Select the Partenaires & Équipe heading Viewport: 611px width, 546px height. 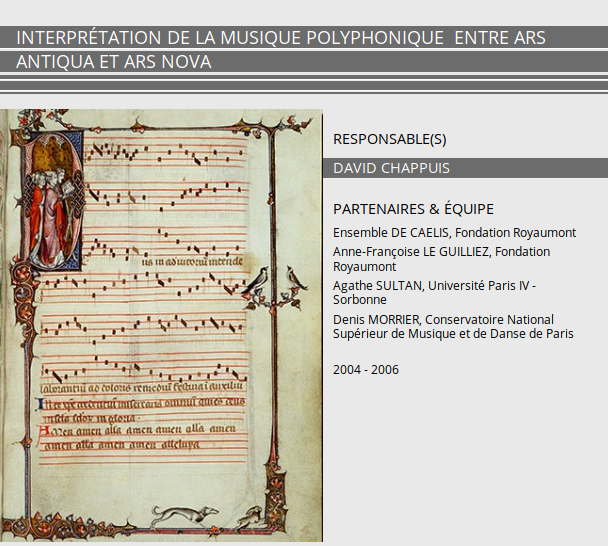(413, 209)
